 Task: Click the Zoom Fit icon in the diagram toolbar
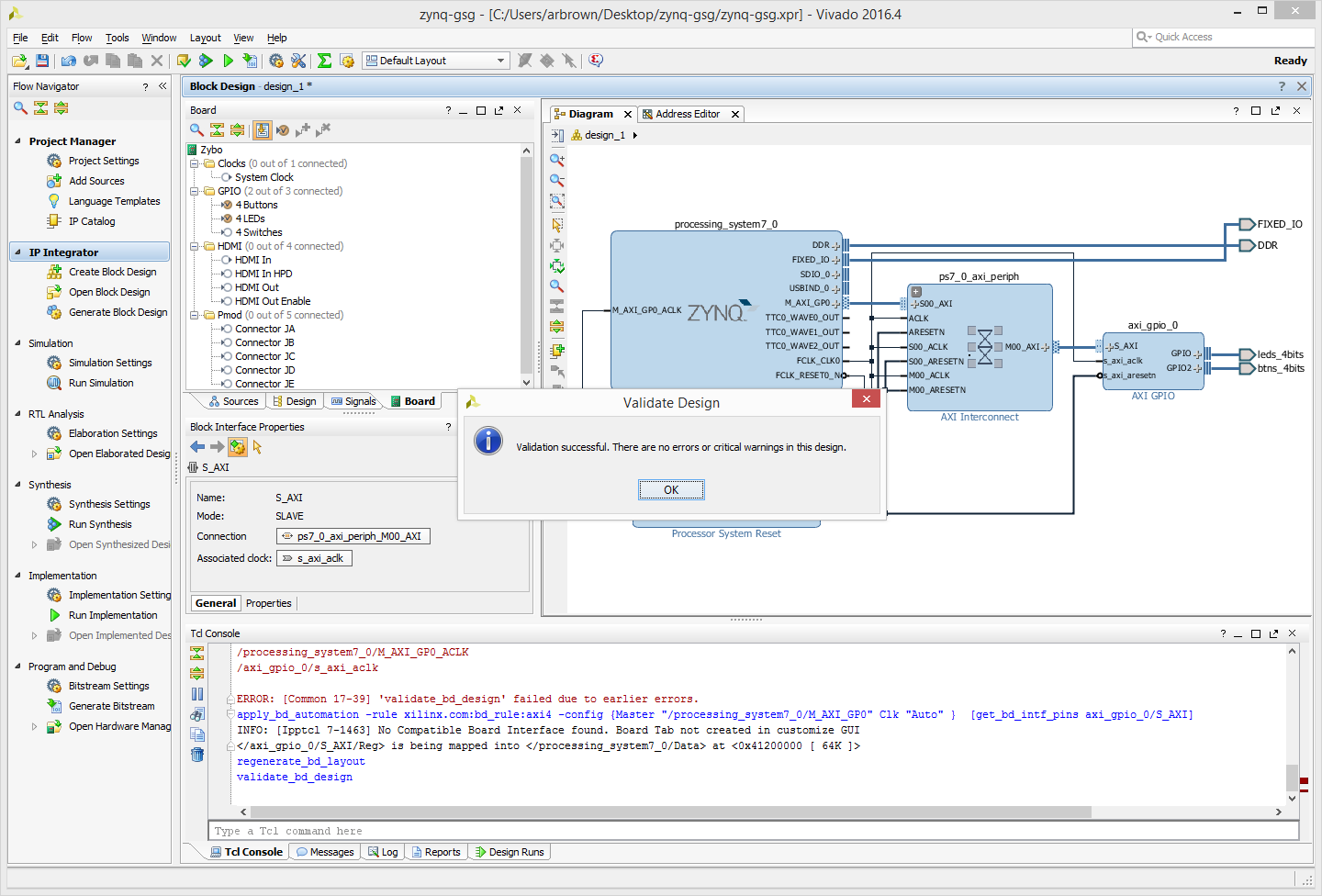[x=557, y=201]
